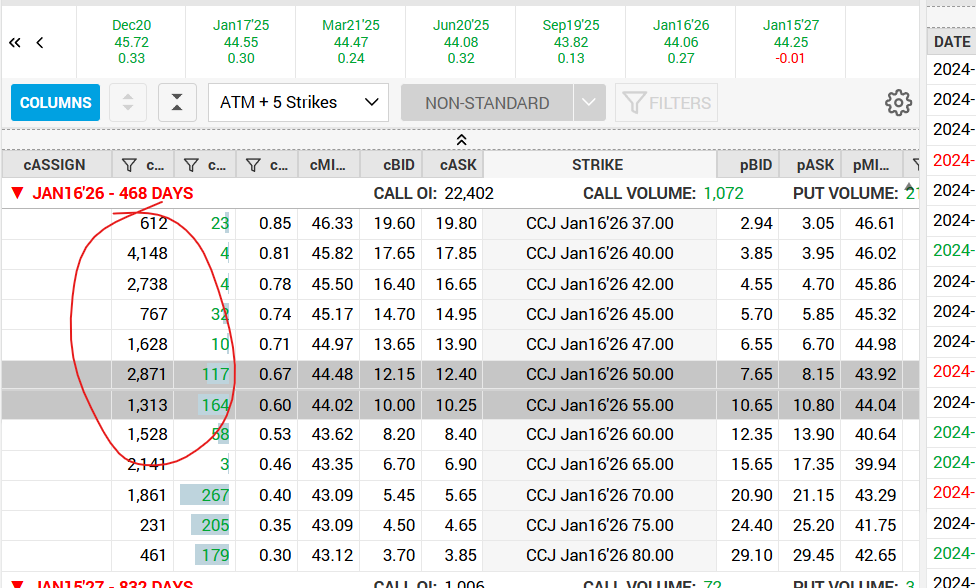Click call bid 19.60 on 37.00 strike
This screenshot has height=588, width=976.
point(394,223)
